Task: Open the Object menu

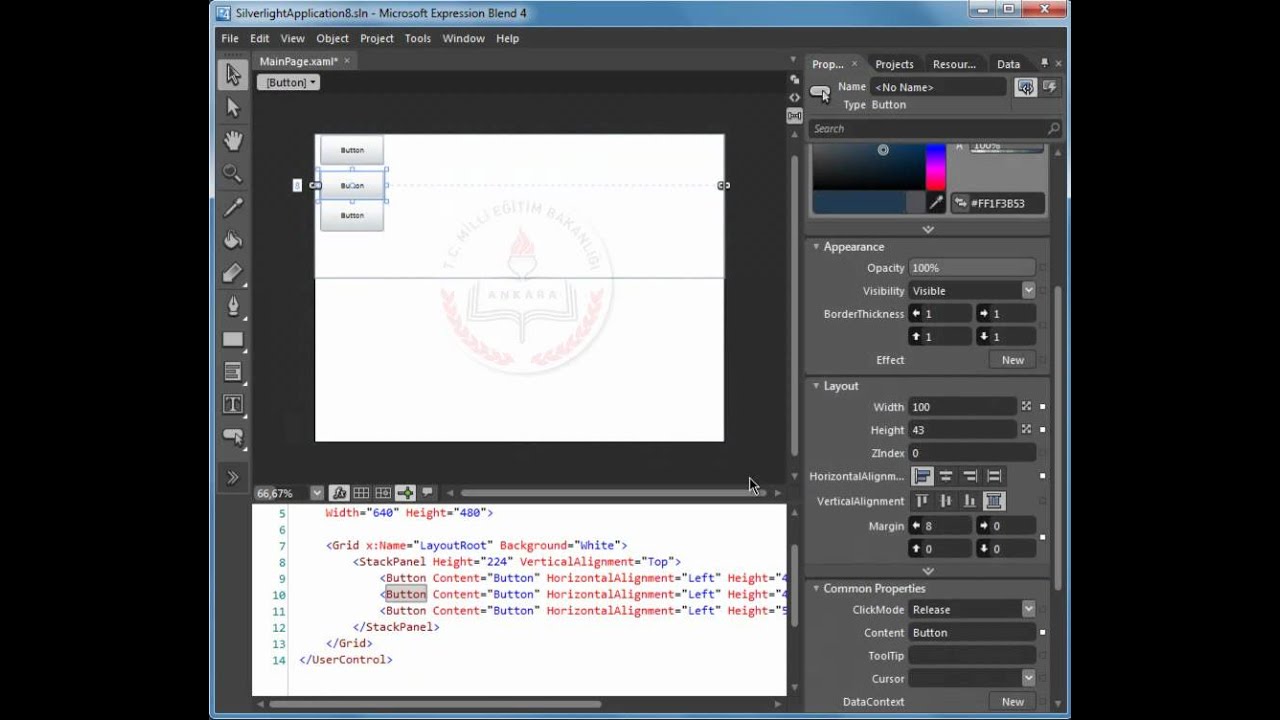Action: [332, 38]
